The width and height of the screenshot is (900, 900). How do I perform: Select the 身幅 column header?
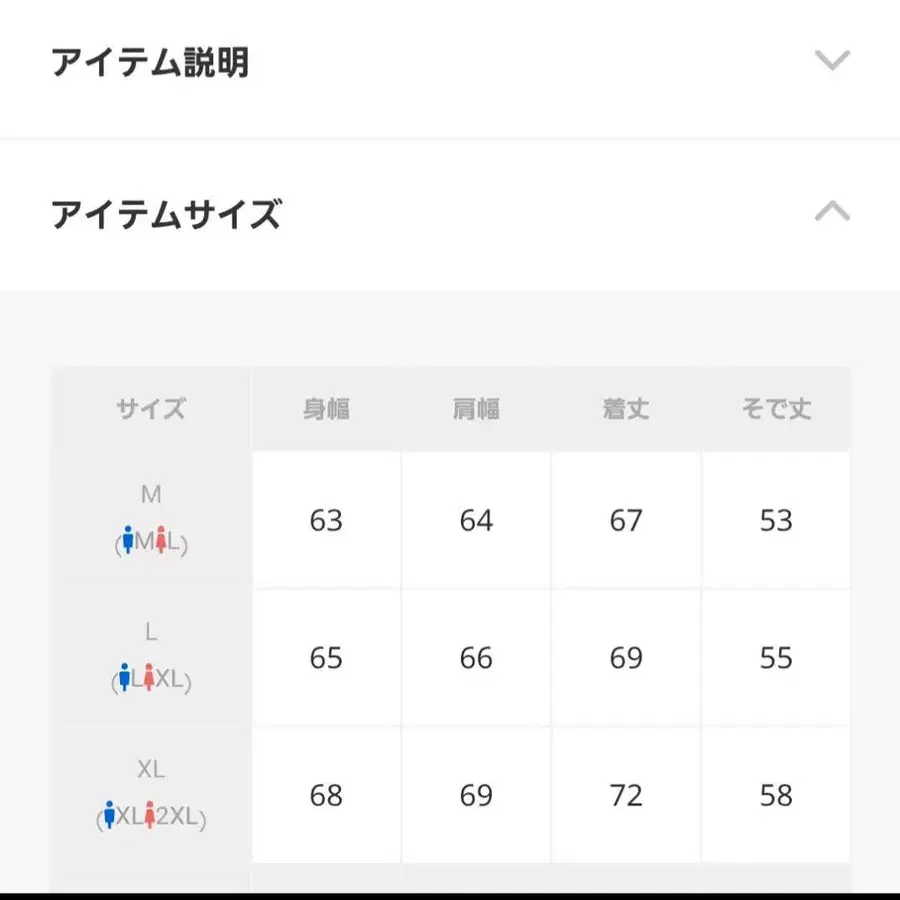pyautogui.click(x=325, y=408)
